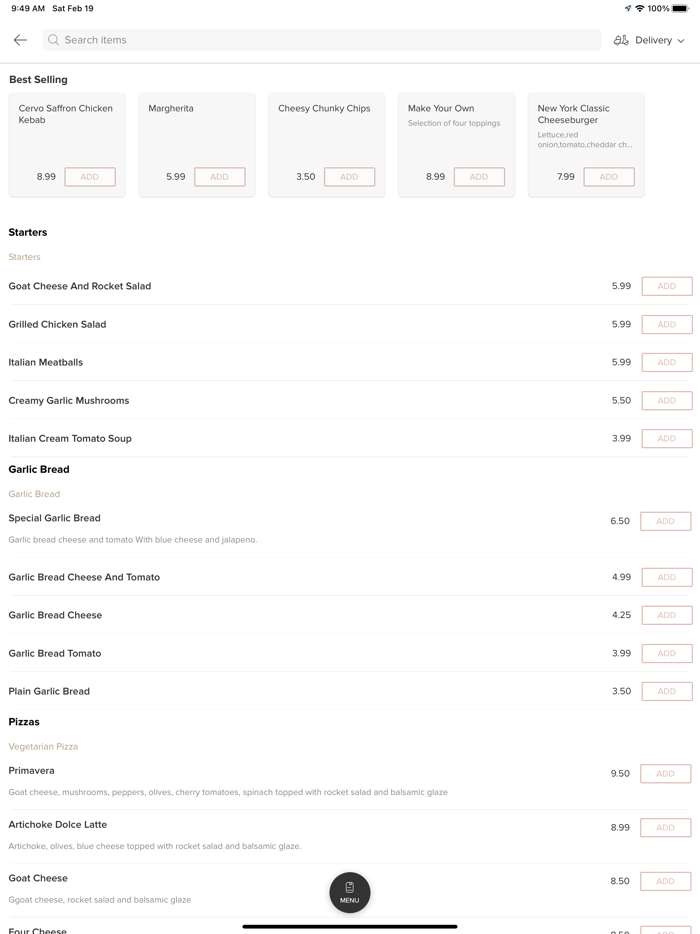Open the floating Menu button

point(350,892)
